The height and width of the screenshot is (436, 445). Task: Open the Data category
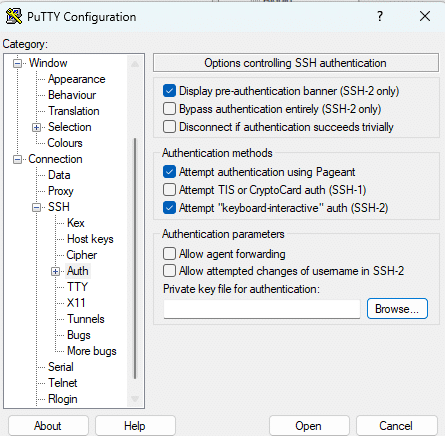click(x=59, y=175)
